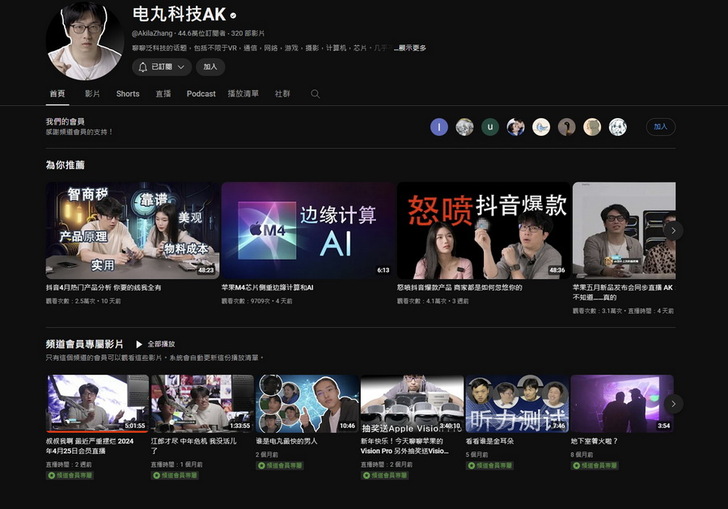Open video title 谁是电丸最快的男人

(x=286, y=441)
